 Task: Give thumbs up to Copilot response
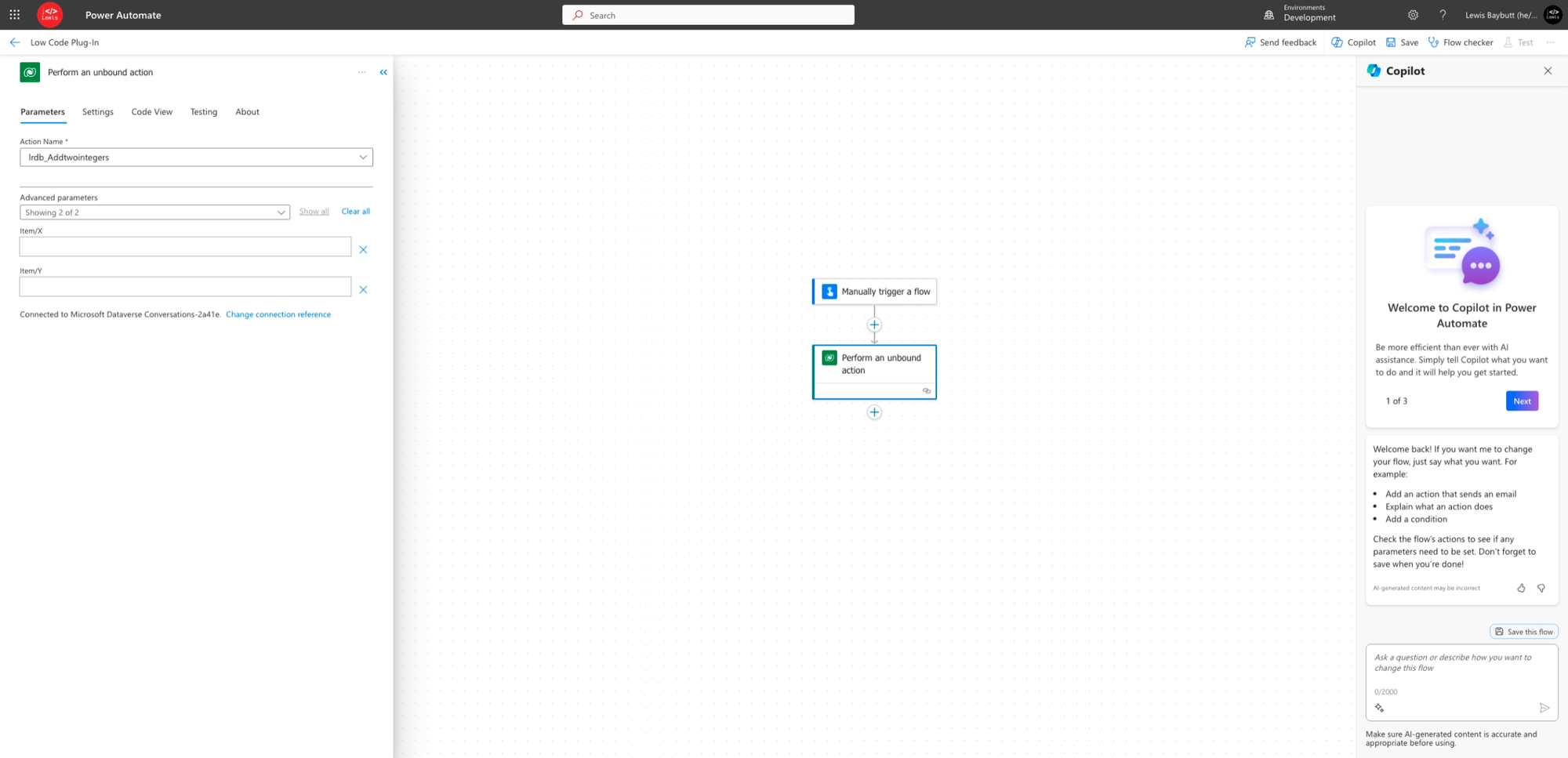[x=1521, y=588]
